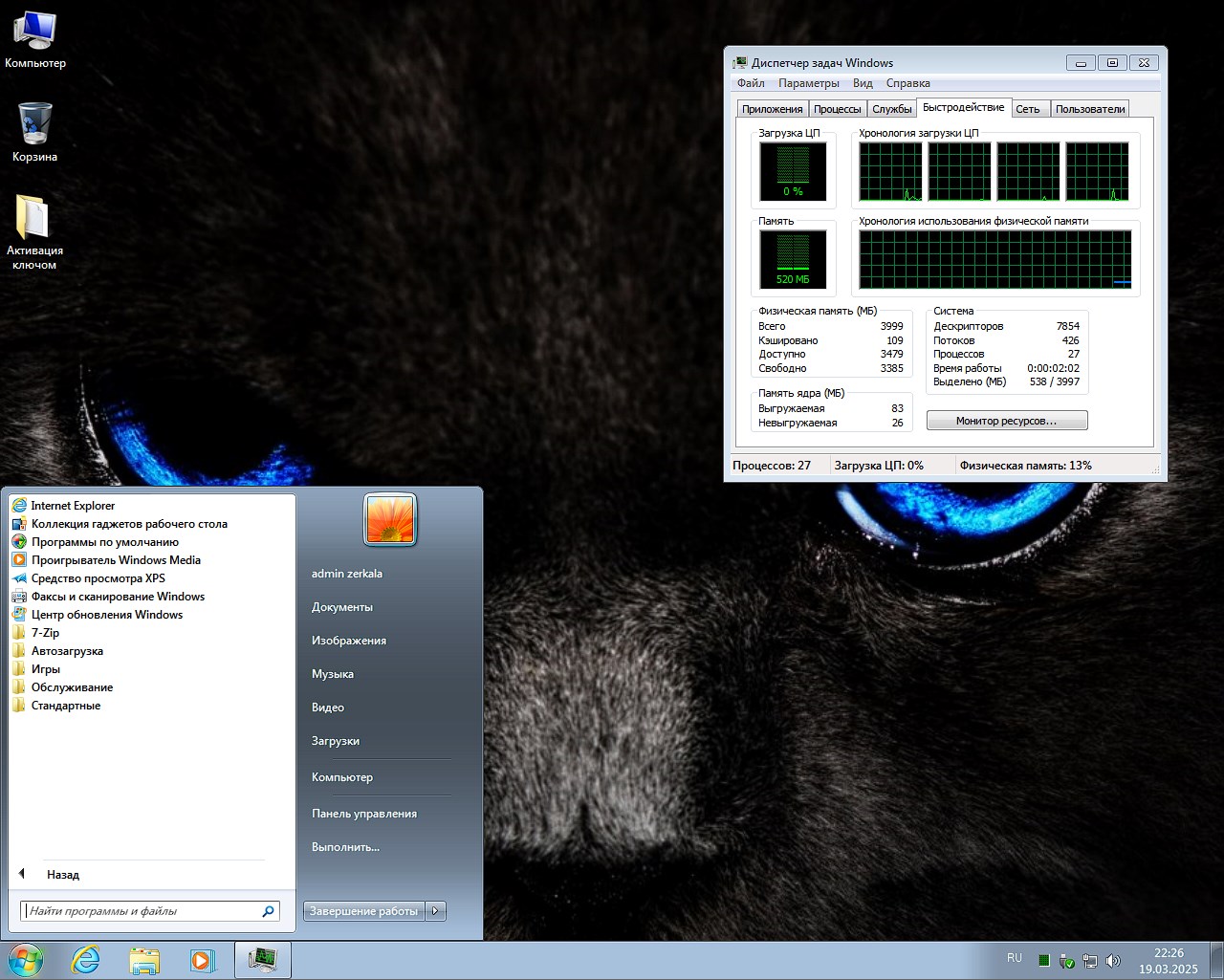Open Коллекция гаджетов рабочего стола
Screen dimensions: 1224x980
(x=129, y=524)
